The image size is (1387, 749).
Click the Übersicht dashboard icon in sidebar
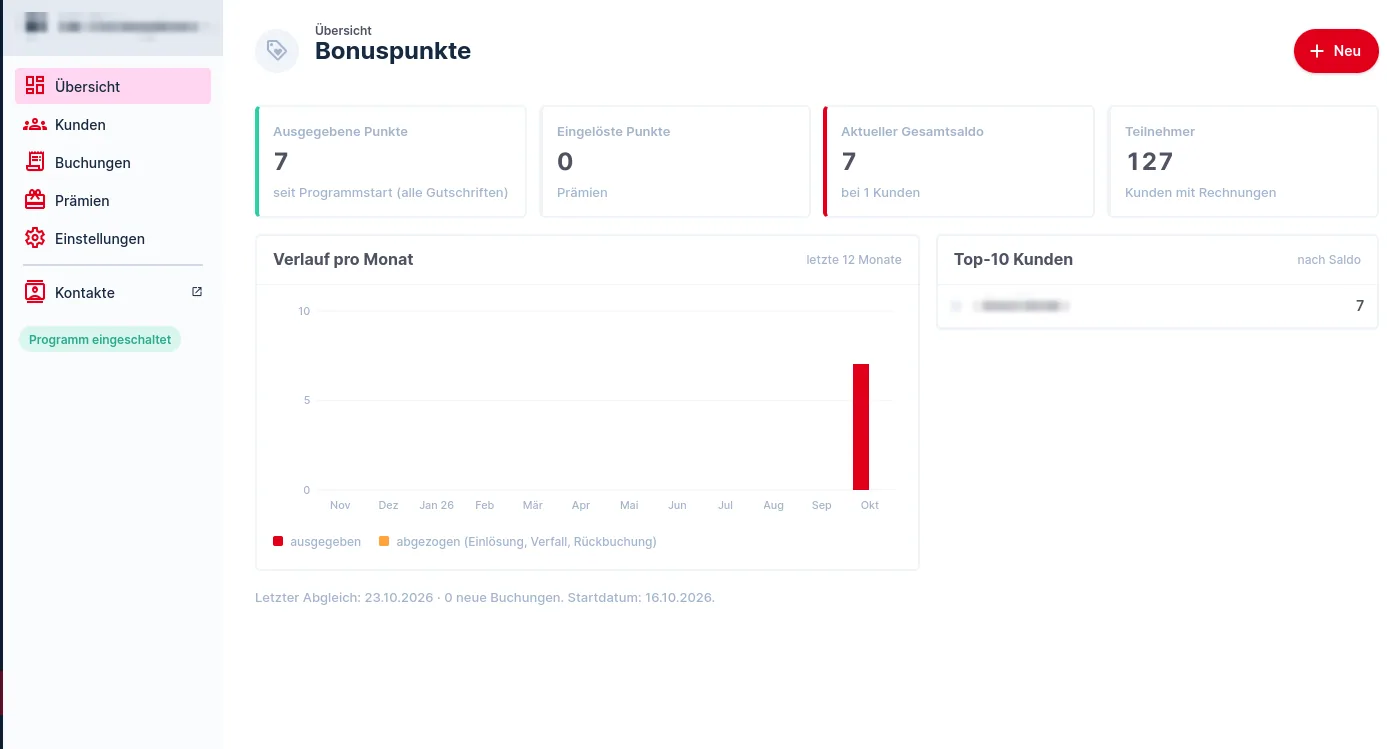coord(35,86)
